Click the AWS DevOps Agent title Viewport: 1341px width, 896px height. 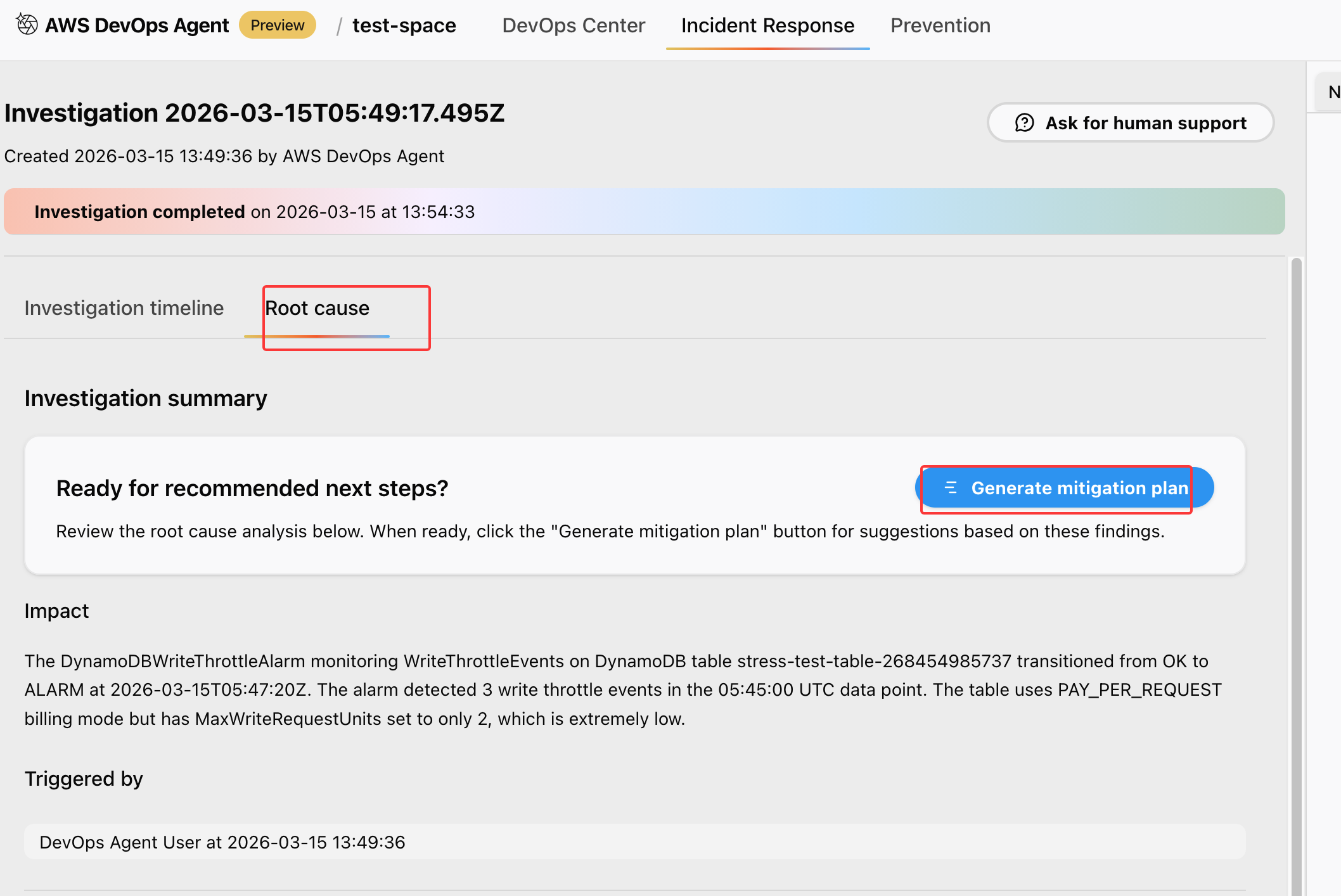137,25
